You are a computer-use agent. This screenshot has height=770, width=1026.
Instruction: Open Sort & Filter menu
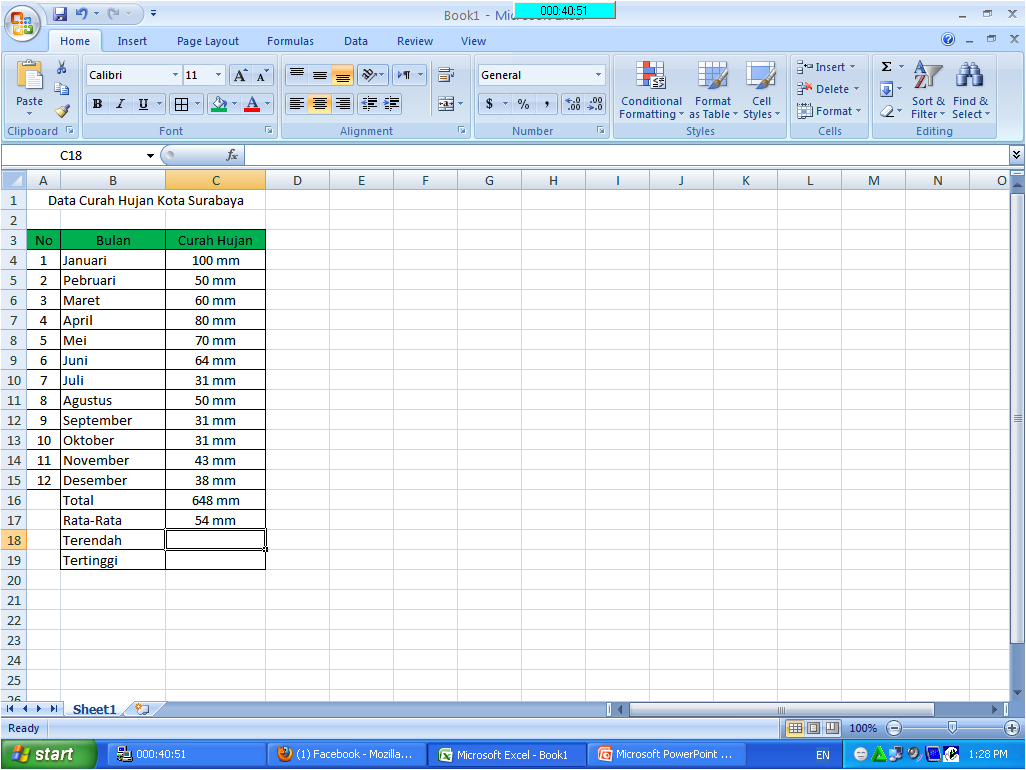tap(928, 90)
